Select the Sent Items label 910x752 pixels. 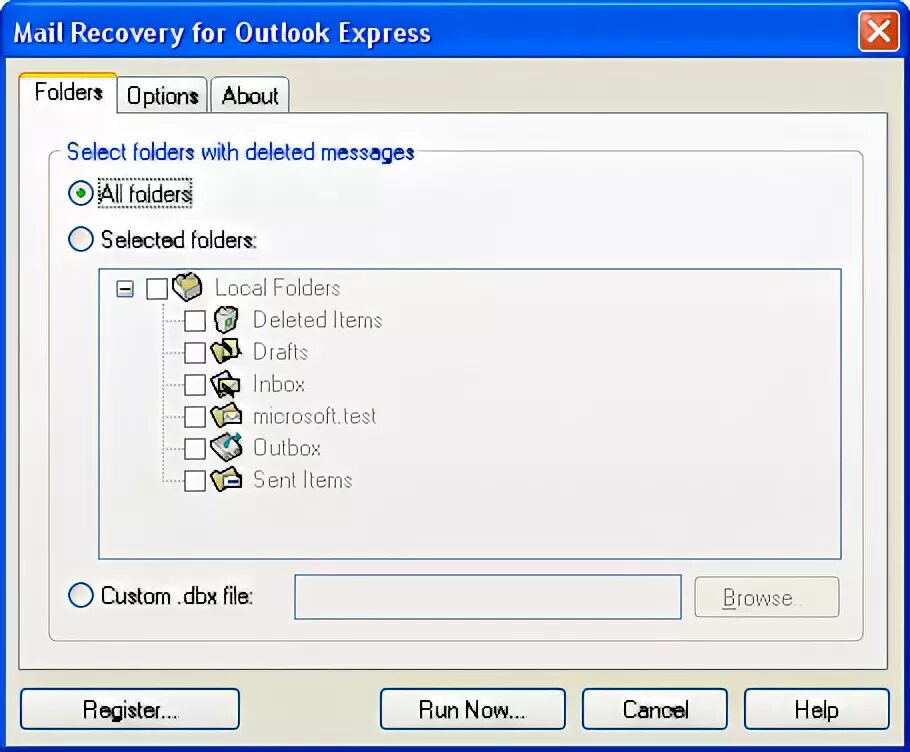pos(302,480)
